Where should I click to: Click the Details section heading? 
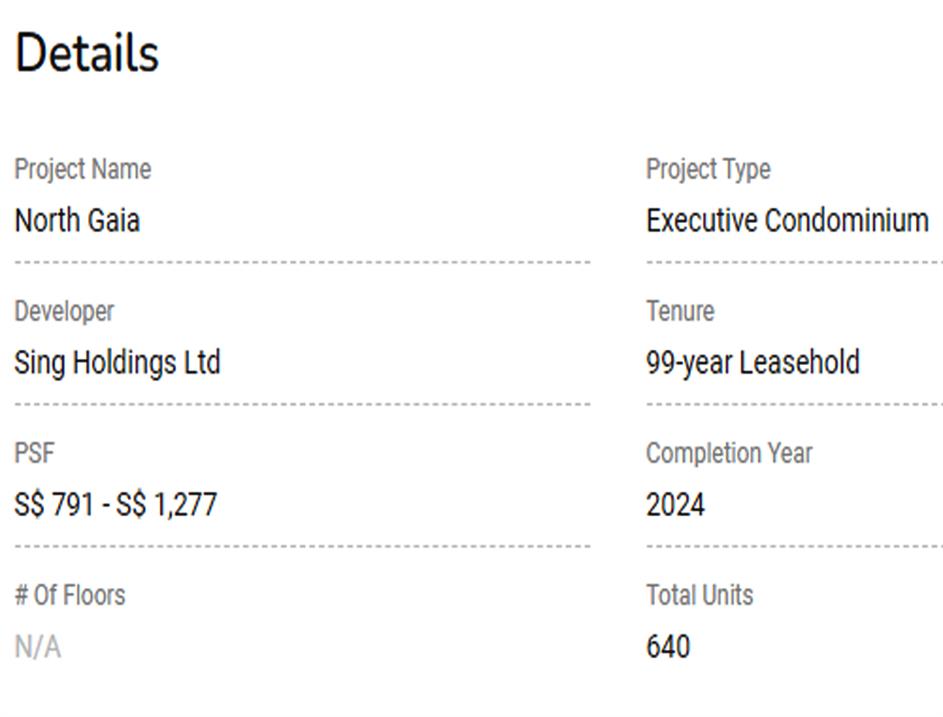click(x=87, y=53)
